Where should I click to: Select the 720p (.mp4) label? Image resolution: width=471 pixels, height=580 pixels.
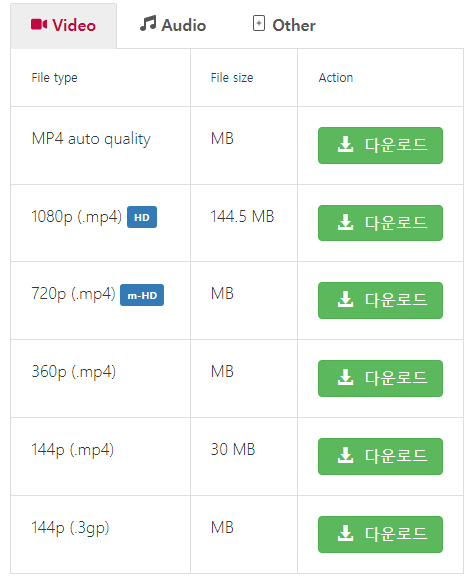(x=74, y=294)
